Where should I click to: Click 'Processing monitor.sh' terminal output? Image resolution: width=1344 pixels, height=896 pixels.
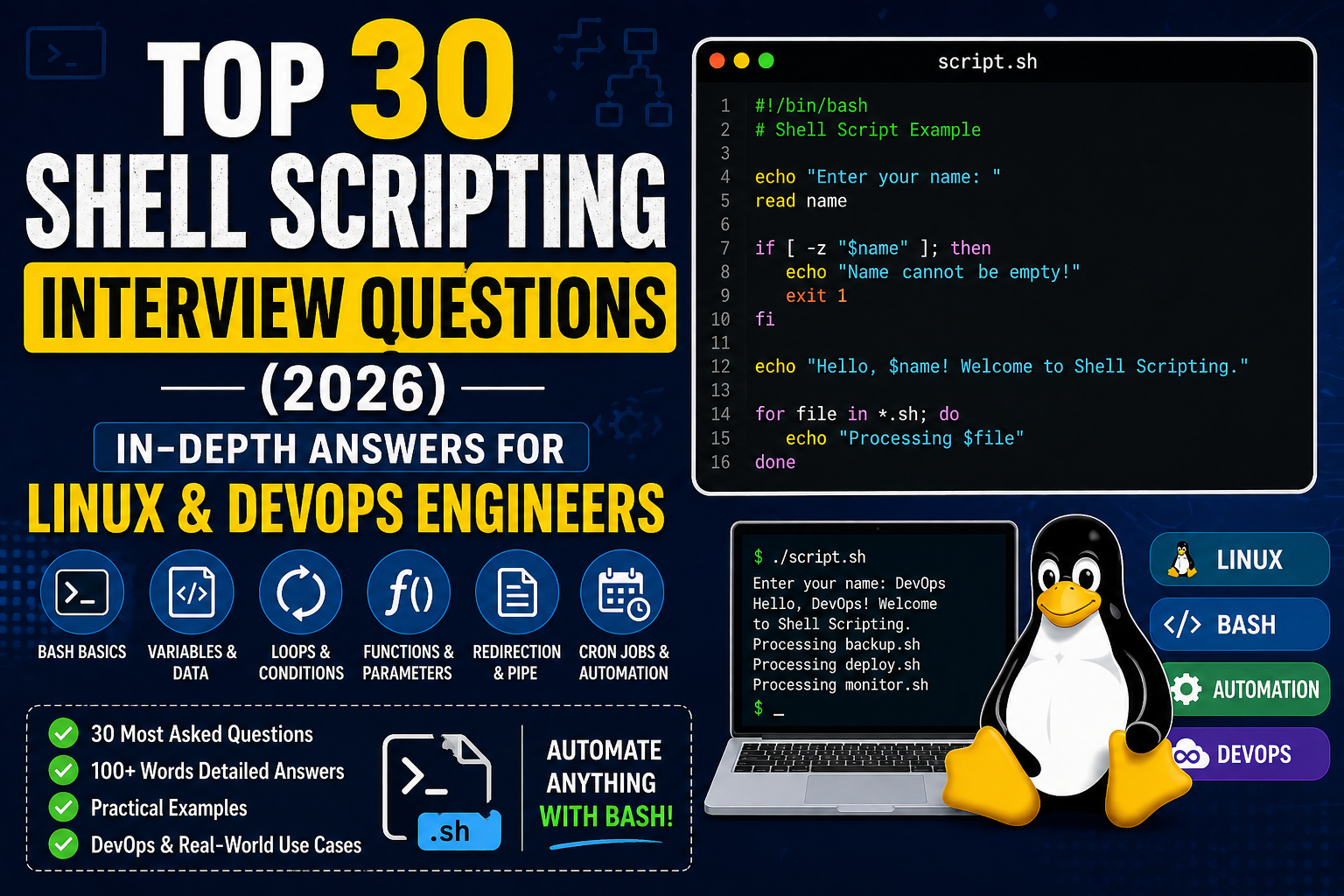[840, 684]
